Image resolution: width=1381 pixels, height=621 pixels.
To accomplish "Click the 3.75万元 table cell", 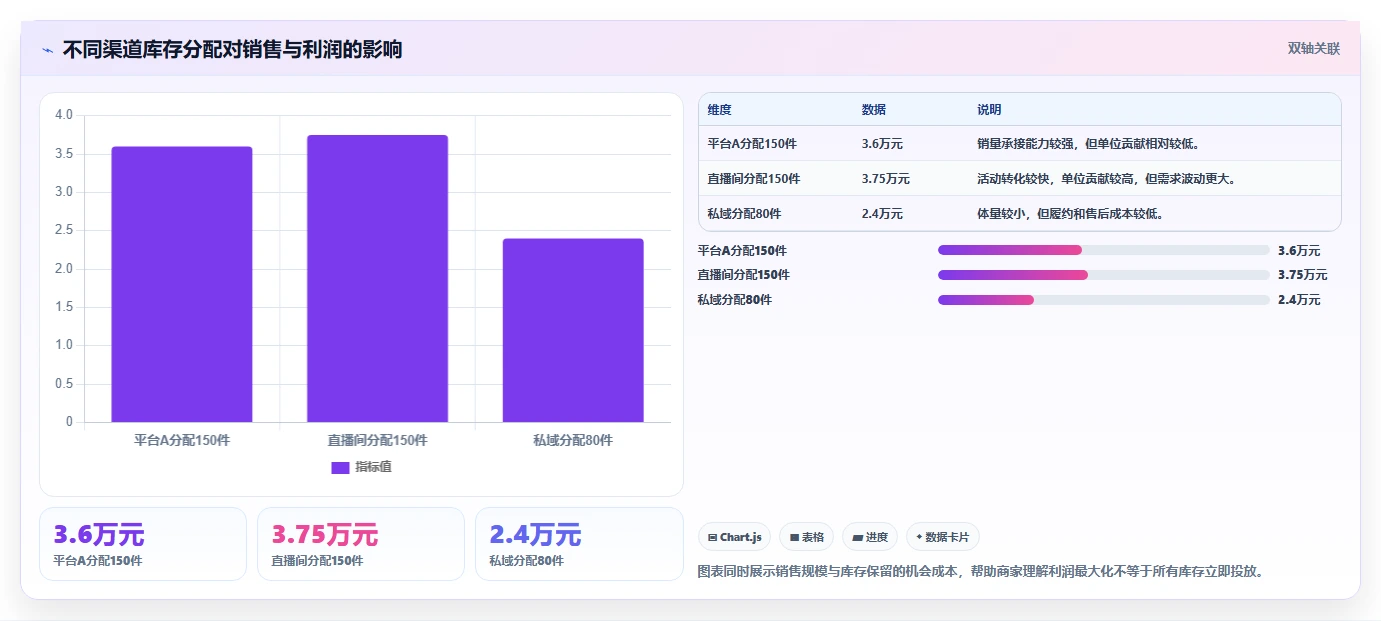I will (x=885, y=179).
